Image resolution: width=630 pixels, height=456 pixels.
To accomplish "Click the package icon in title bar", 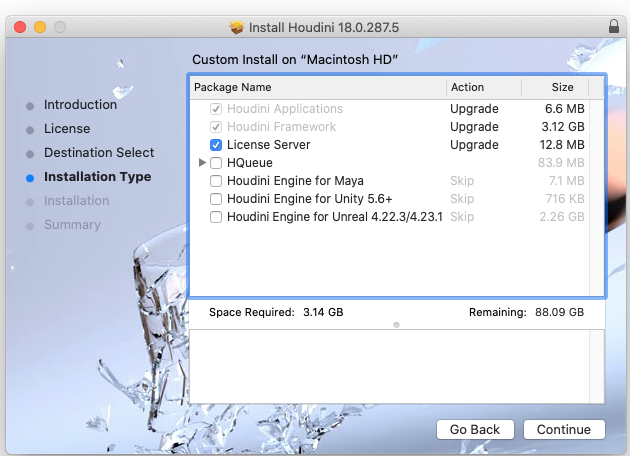I will 237,25.
